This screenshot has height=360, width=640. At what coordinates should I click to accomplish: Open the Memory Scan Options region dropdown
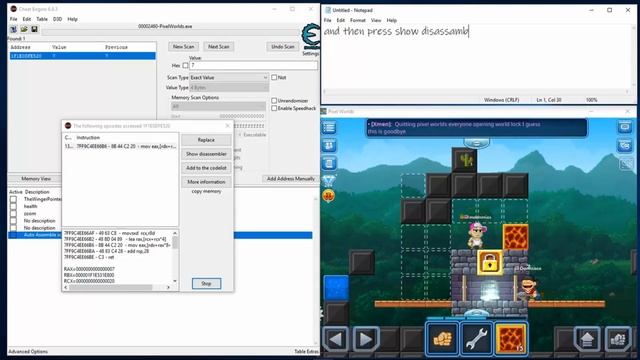(218, 106)
